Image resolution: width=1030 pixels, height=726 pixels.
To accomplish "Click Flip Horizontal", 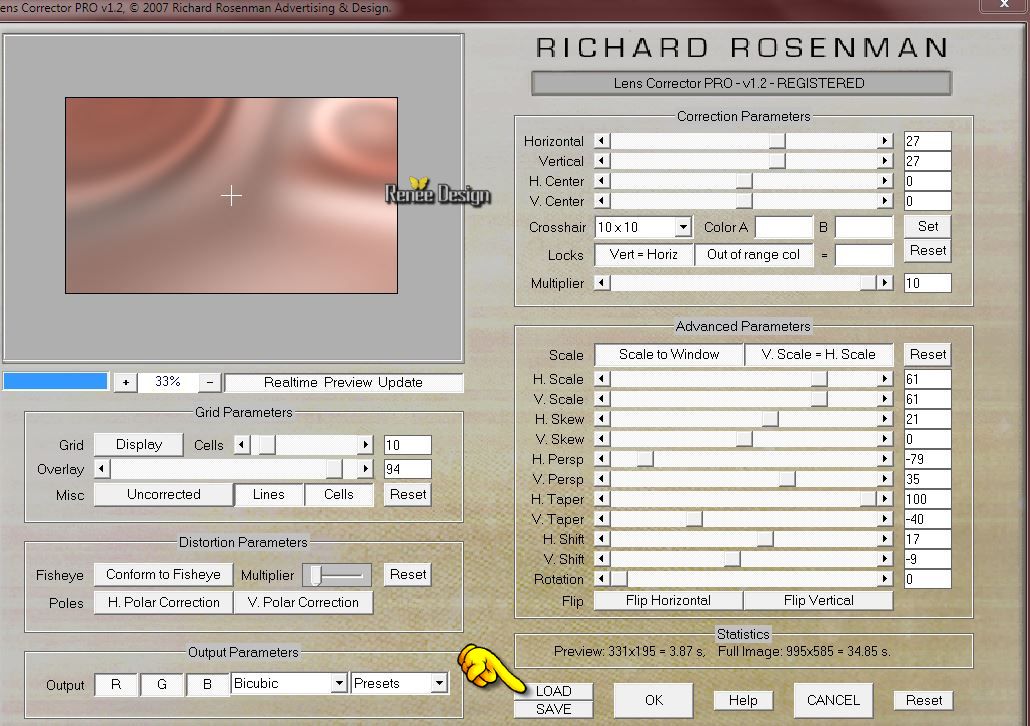I will point(668,601).
